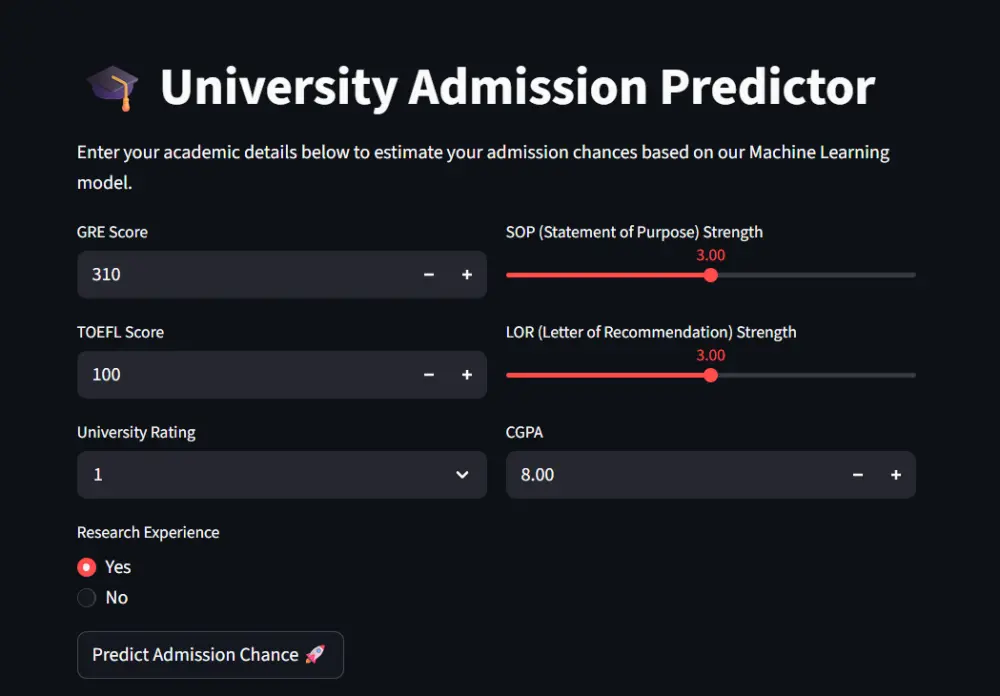Open the University Rating dropdown
Viewport: 1000px width, 696px height.
click(x=270, y=475)
